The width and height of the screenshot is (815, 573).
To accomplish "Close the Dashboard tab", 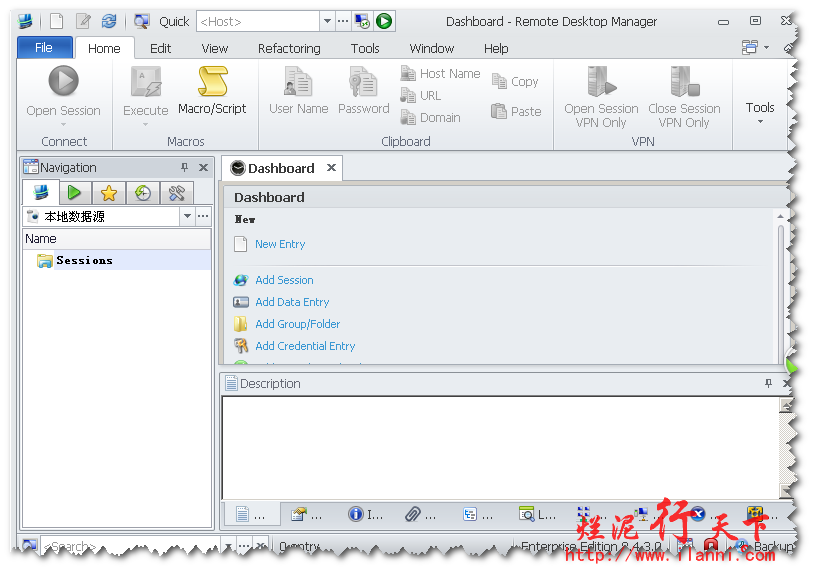I will (x=331, y=167).
